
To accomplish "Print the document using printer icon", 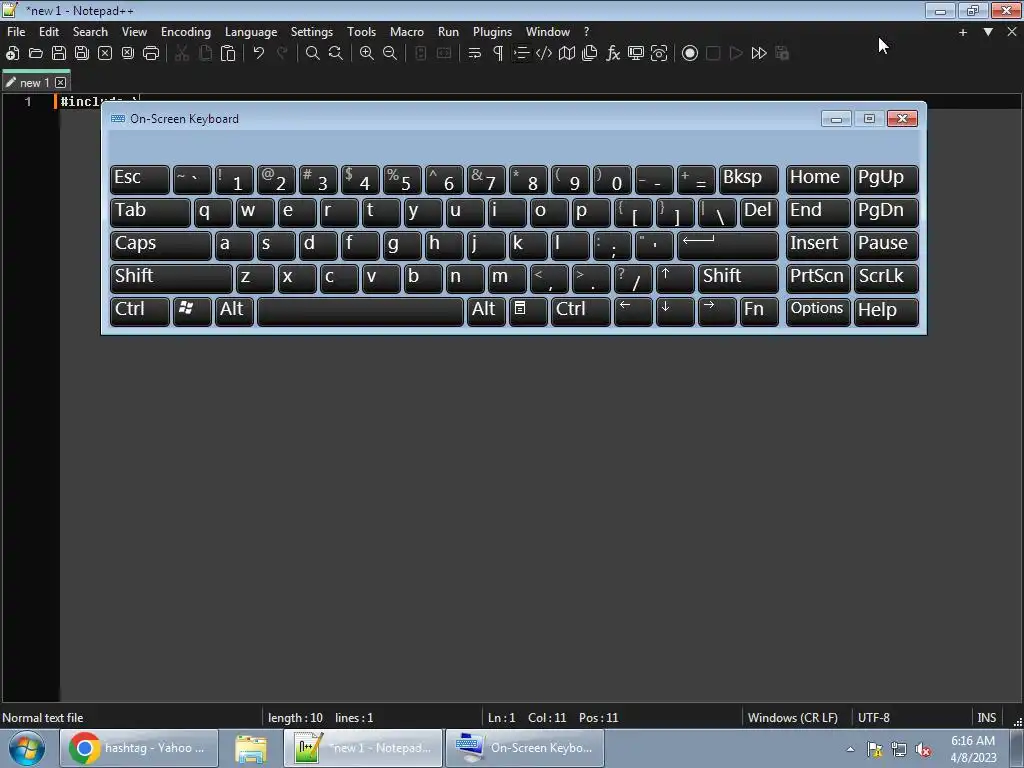I will [x=151, y=54].
